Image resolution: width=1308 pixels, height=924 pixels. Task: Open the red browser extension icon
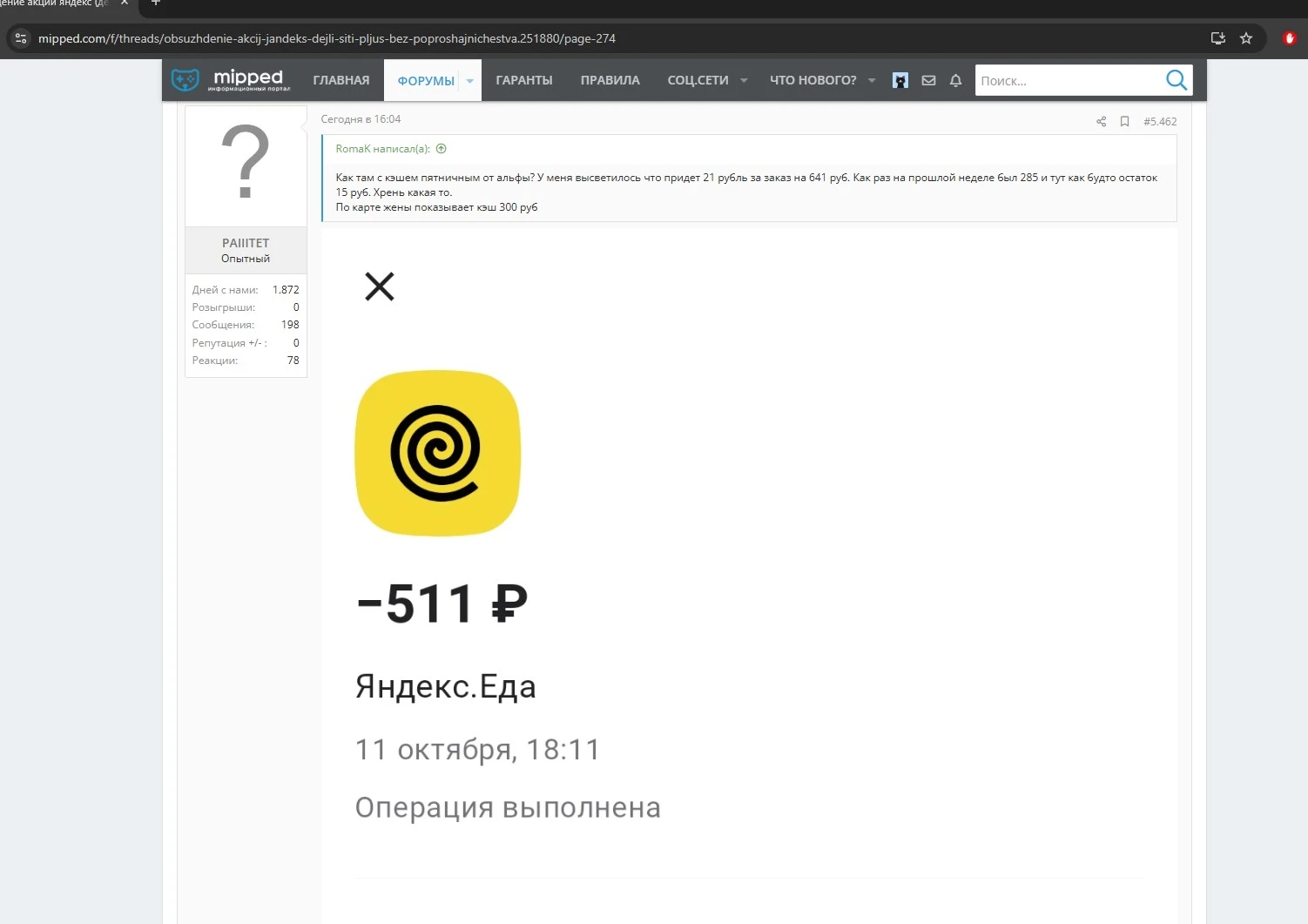[x=1290, y=38]
